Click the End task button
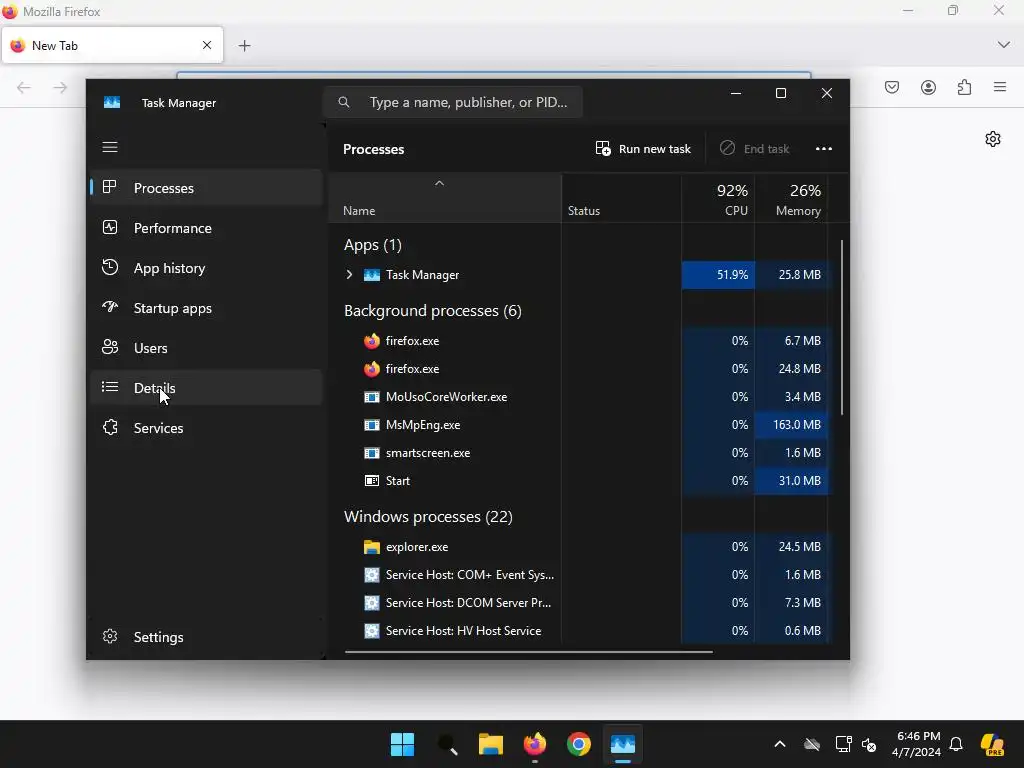Viewport: 1024px width, 768px height. (754, 149)
